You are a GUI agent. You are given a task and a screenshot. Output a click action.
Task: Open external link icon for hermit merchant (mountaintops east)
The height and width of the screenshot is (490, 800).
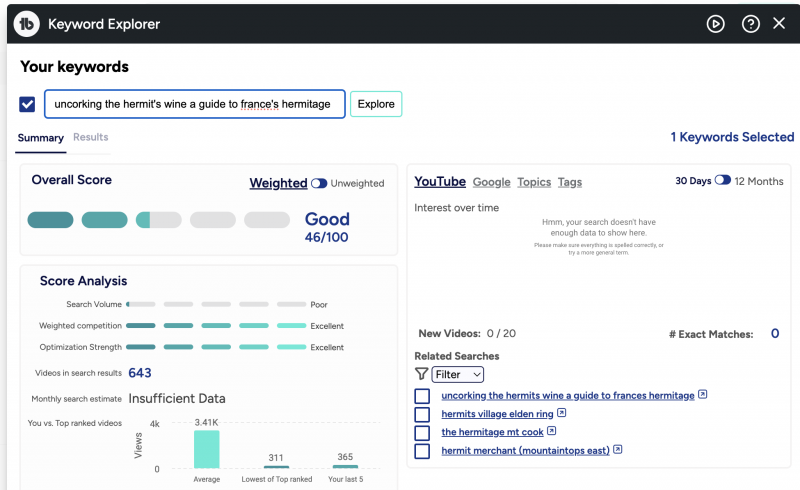618,451
